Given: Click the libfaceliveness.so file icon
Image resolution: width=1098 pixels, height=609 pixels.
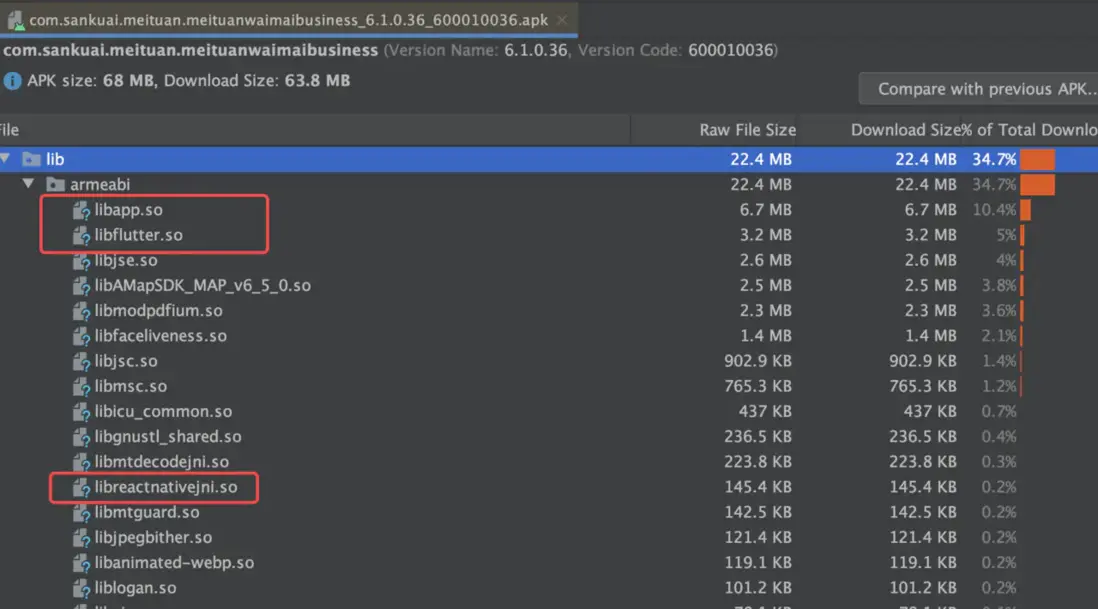Looking at the screenshot, I should click(x=81, y=336).
